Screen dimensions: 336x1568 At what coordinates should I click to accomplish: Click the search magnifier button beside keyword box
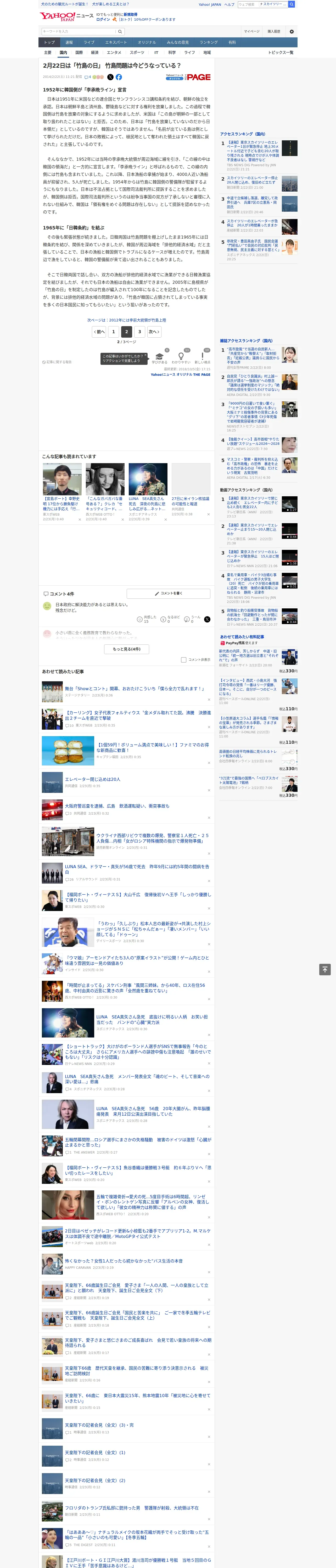120,32
